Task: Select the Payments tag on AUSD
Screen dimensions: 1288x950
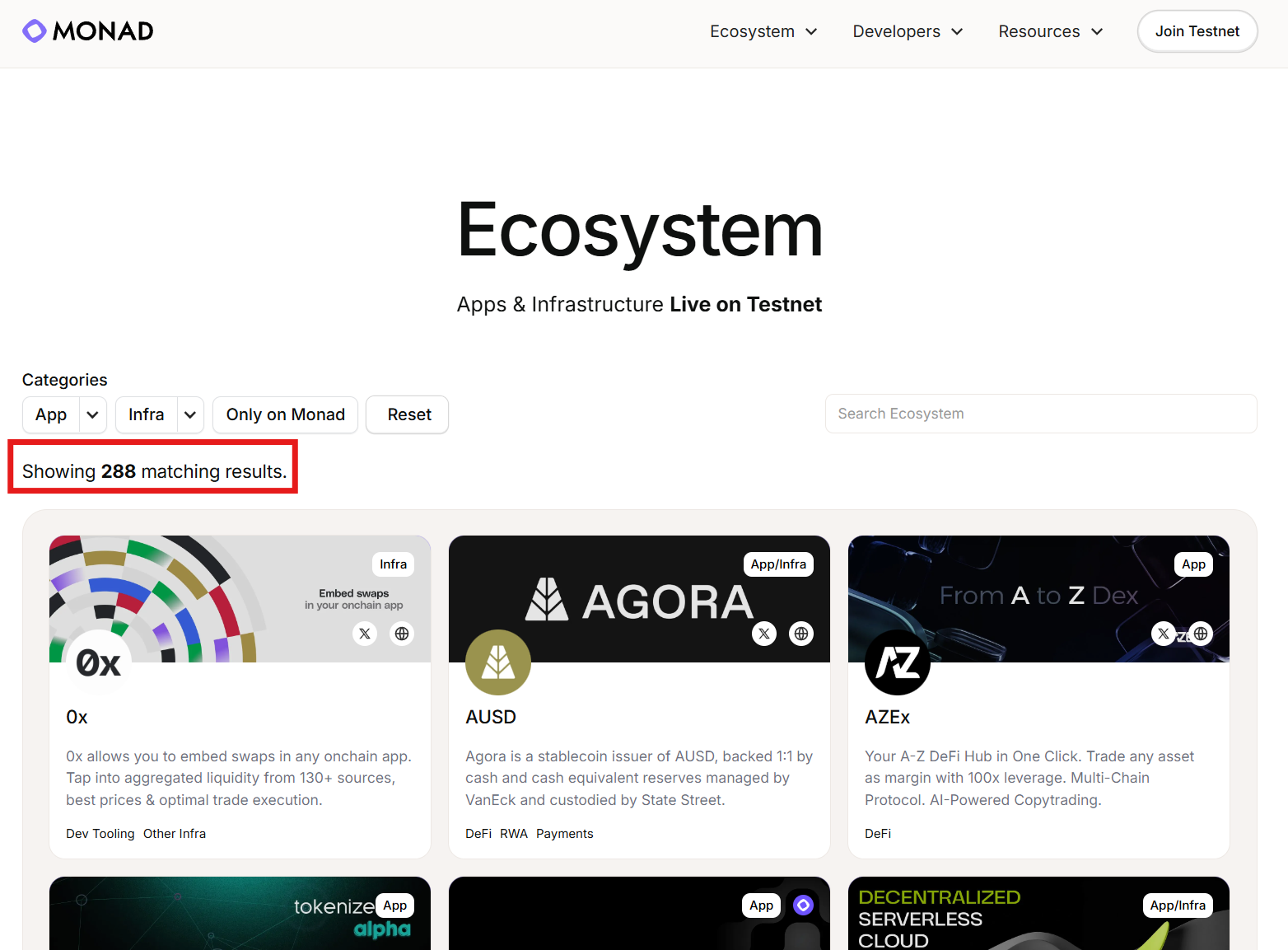Action: [565, 834]
